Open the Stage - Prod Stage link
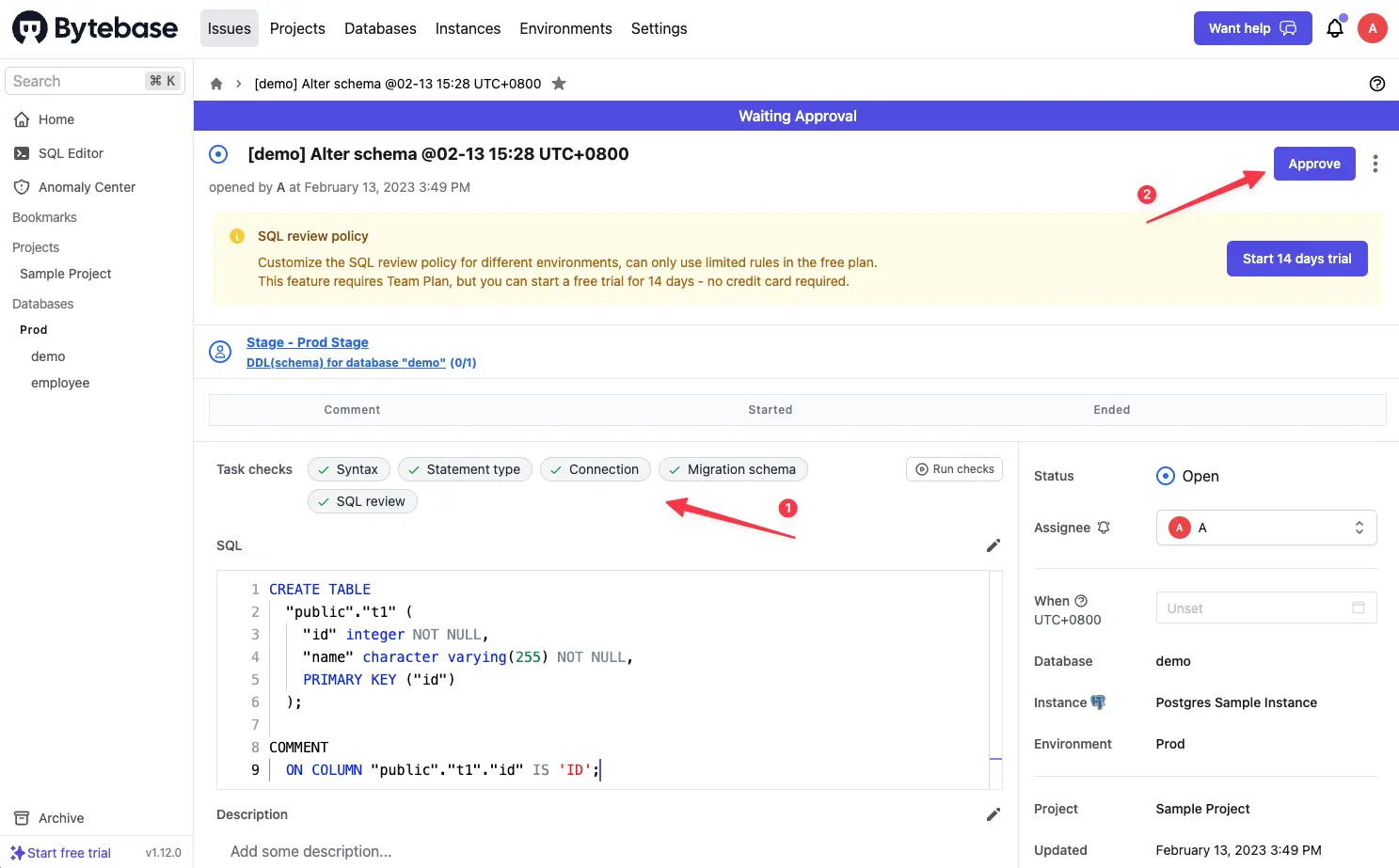The height and width of the screenshot is (868, 1399). click(308, 342)
